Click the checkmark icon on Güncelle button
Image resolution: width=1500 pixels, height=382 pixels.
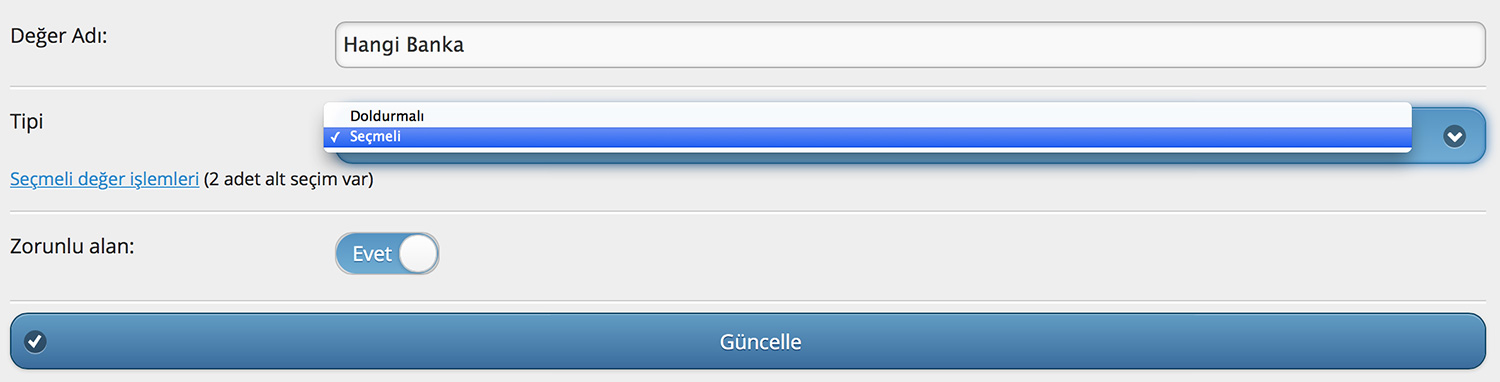pos(35,342)
